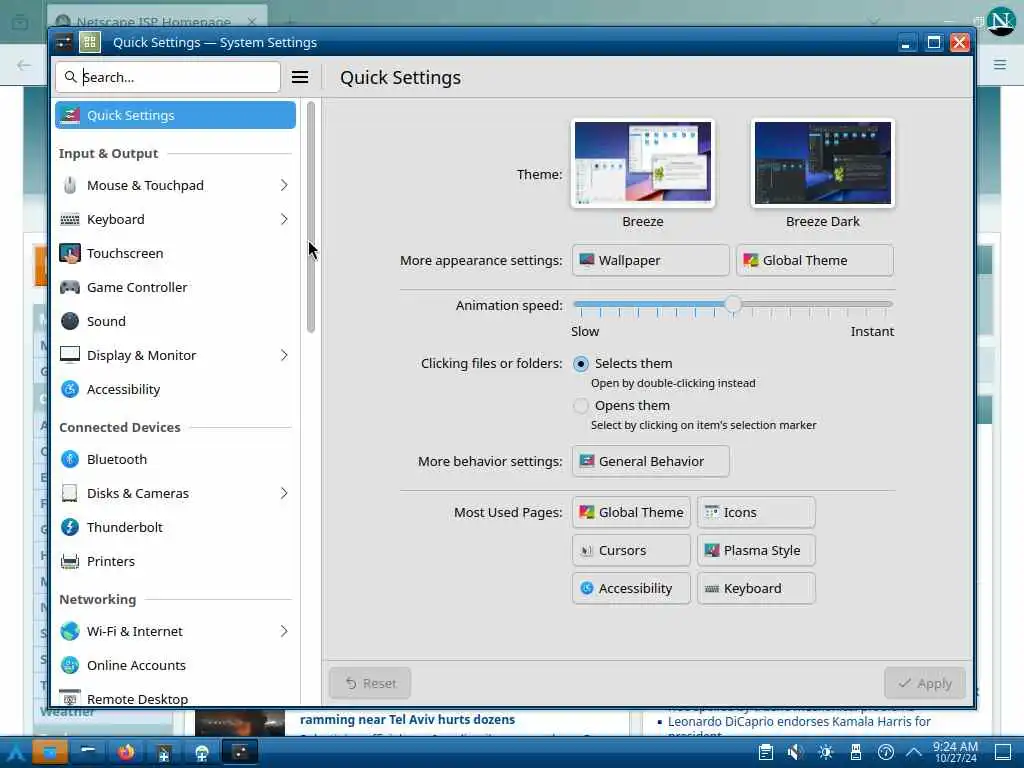Expand Wi-Fi & Internet submenu chevron
This screenshot has height=768, width=1024.
(284, 632)
